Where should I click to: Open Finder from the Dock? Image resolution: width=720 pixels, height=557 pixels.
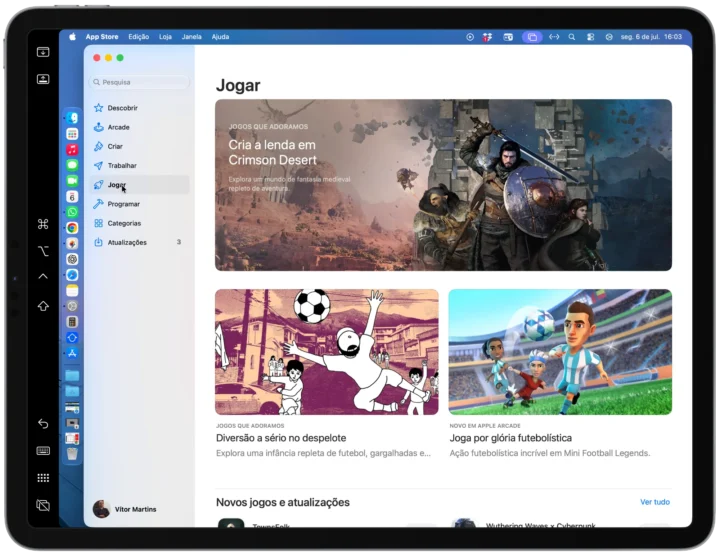pos(72,118)
